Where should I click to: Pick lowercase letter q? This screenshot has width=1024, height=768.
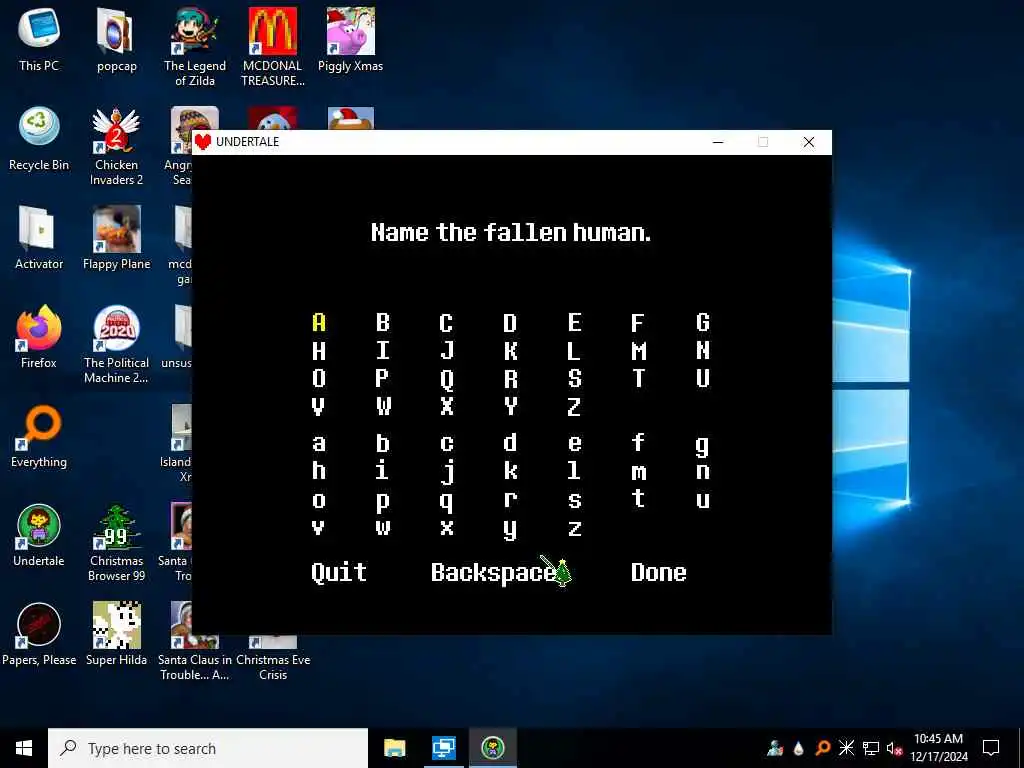click(446, 502)
